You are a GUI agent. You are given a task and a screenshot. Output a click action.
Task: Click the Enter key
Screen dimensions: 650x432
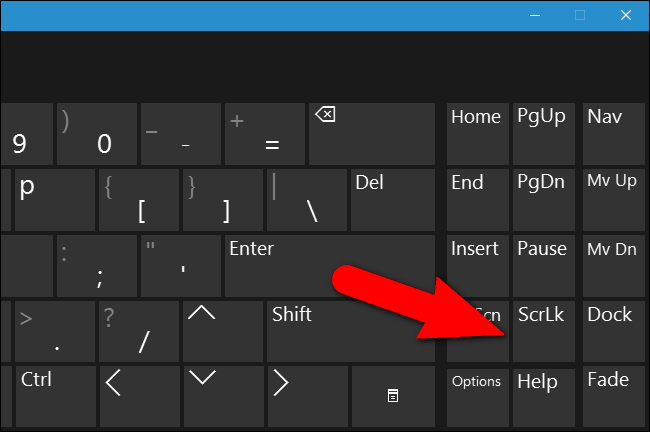point(330,266)
